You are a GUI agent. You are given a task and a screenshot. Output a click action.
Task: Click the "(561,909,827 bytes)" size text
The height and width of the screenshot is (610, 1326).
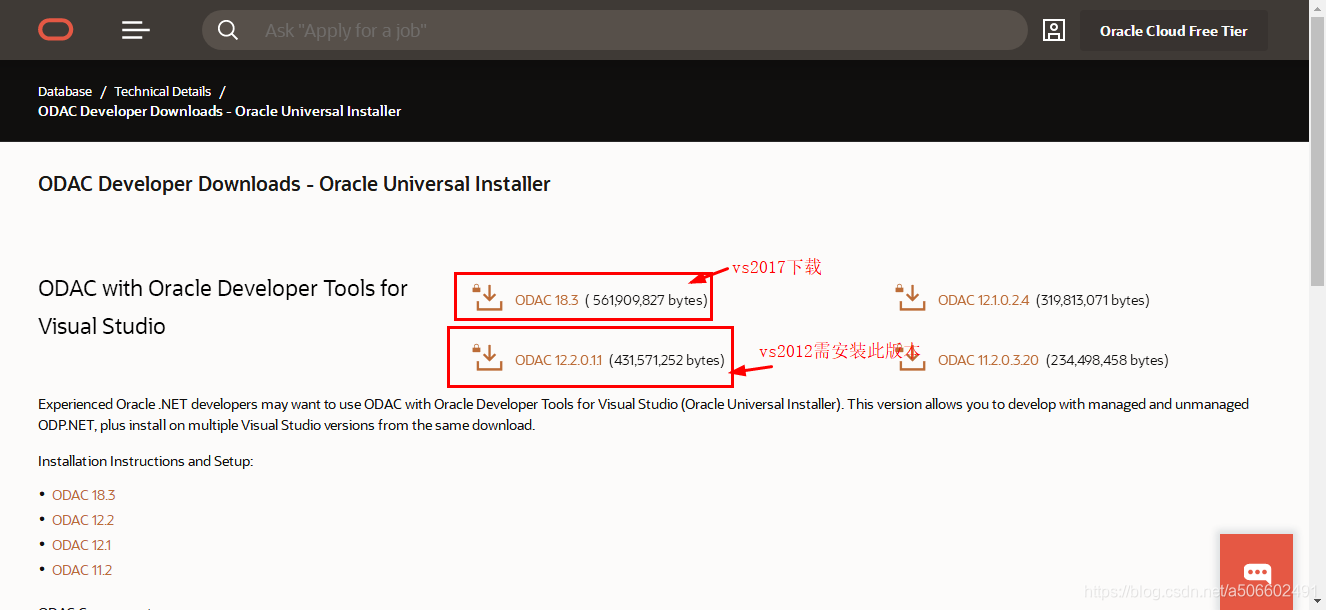(646, 300)
